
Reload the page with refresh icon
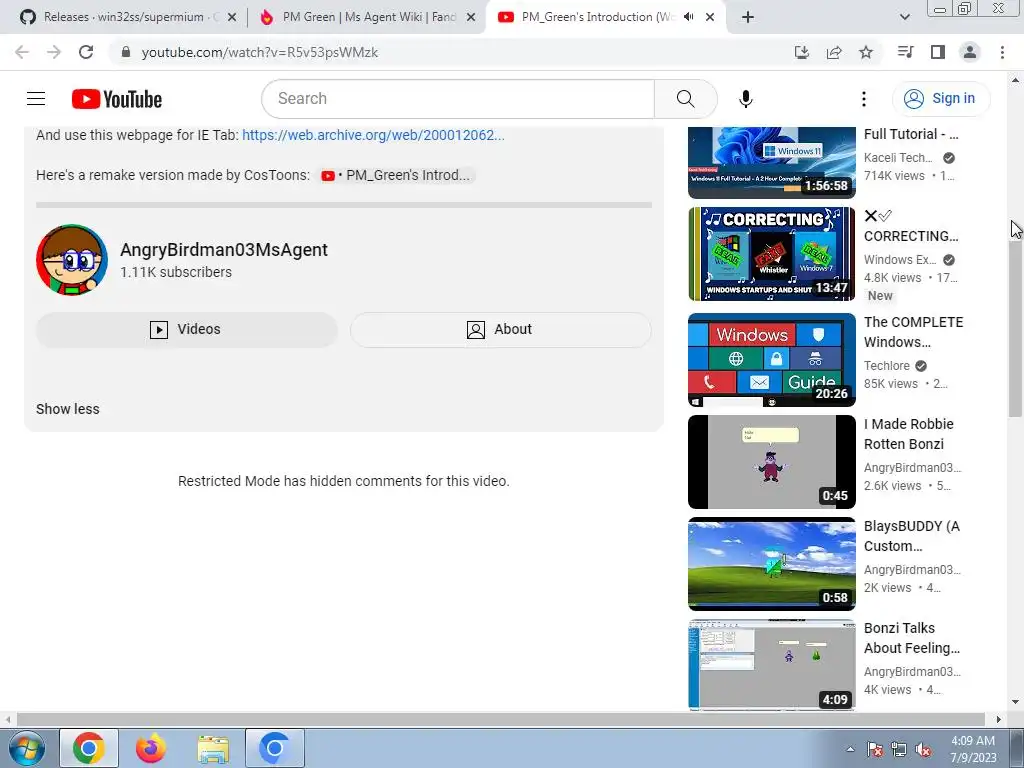86,52
